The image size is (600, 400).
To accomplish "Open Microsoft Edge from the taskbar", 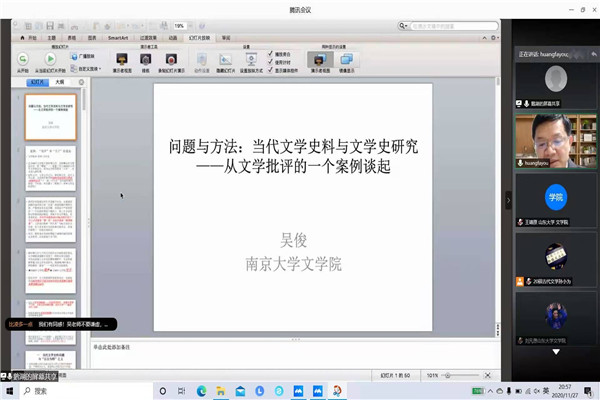I will [x=200, y=390].
